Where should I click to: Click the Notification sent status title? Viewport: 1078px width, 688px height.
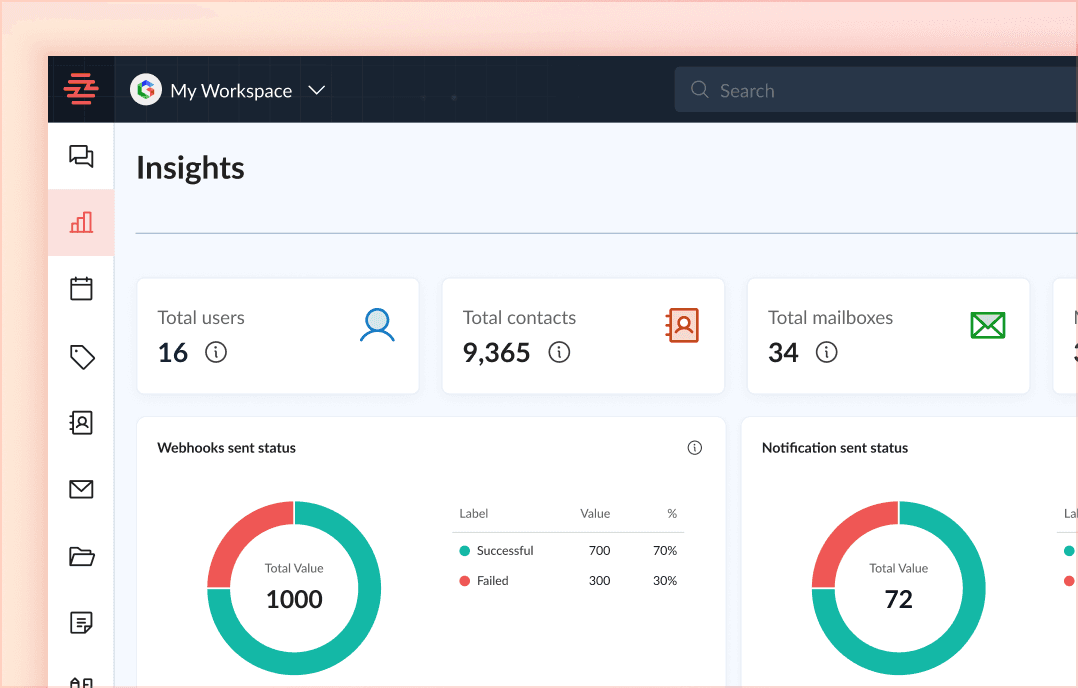click(x=835, y=448)
